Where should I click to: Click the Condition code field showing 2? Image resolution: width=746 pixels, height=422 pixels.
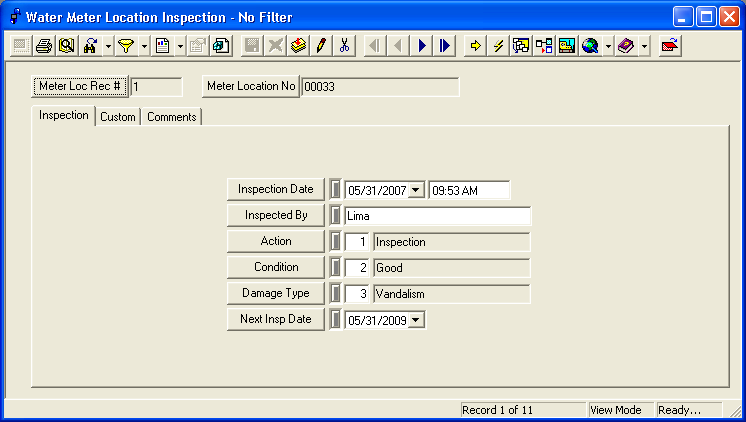(357, 268)
